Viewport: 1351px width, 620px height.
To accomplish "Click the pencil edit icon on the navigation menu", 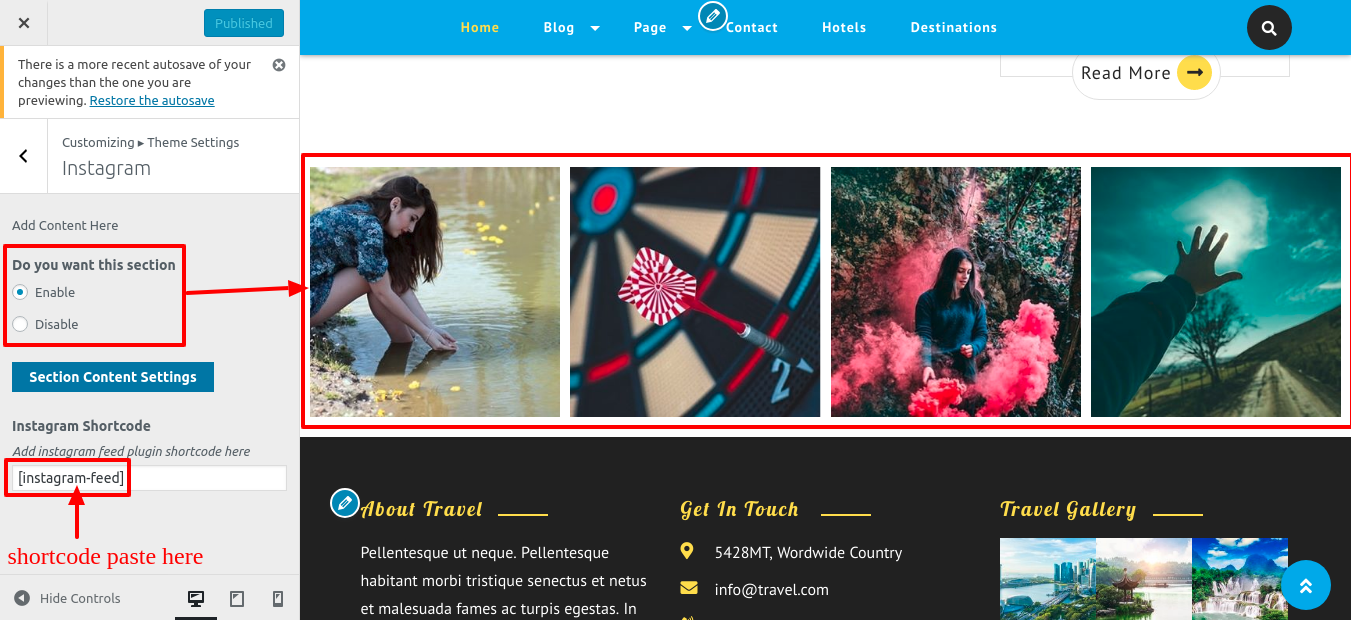I will (x=712, y=16).
